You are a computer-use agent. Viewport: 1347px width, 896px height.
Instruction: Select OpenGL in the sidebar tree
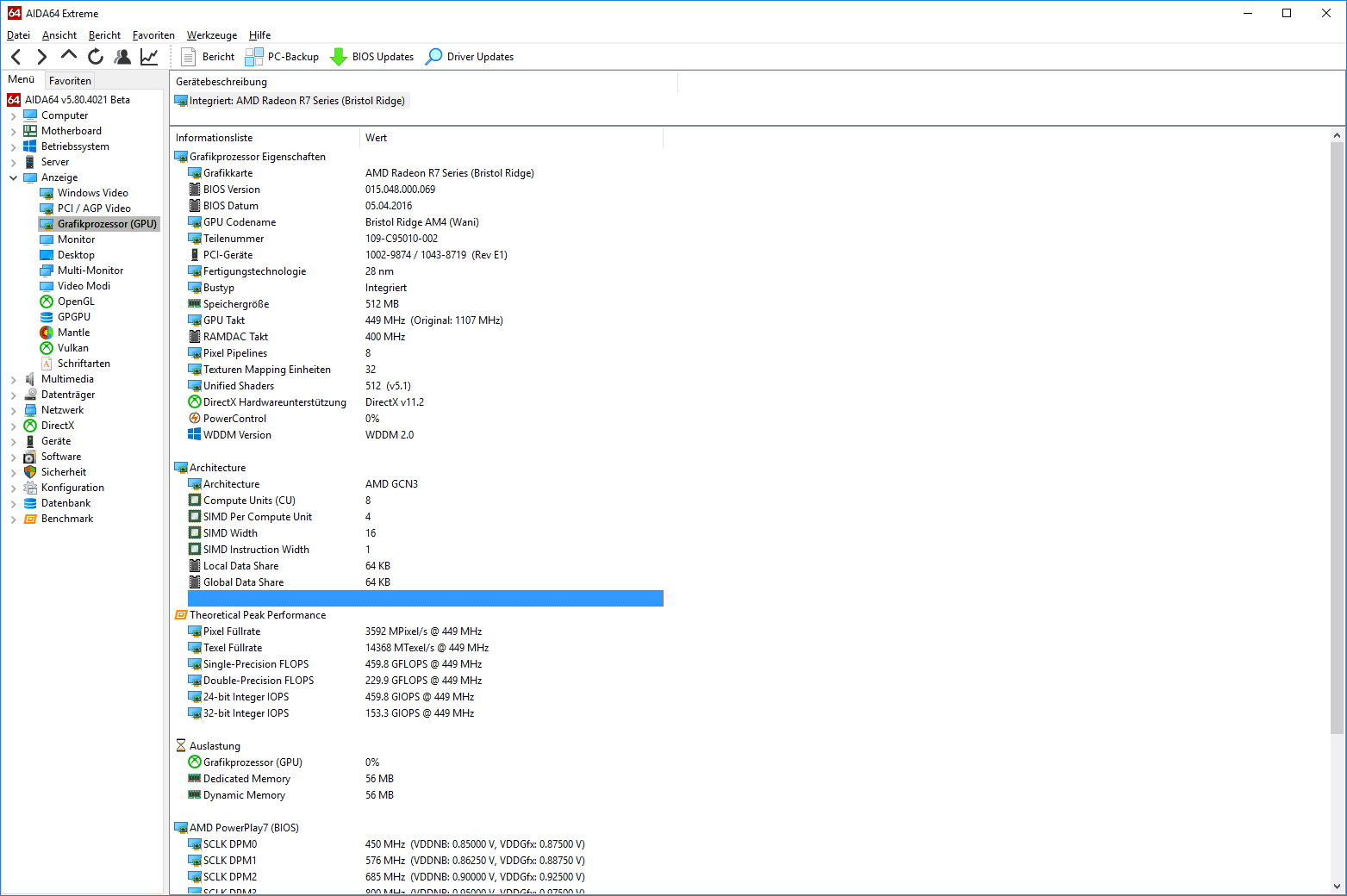76,302
